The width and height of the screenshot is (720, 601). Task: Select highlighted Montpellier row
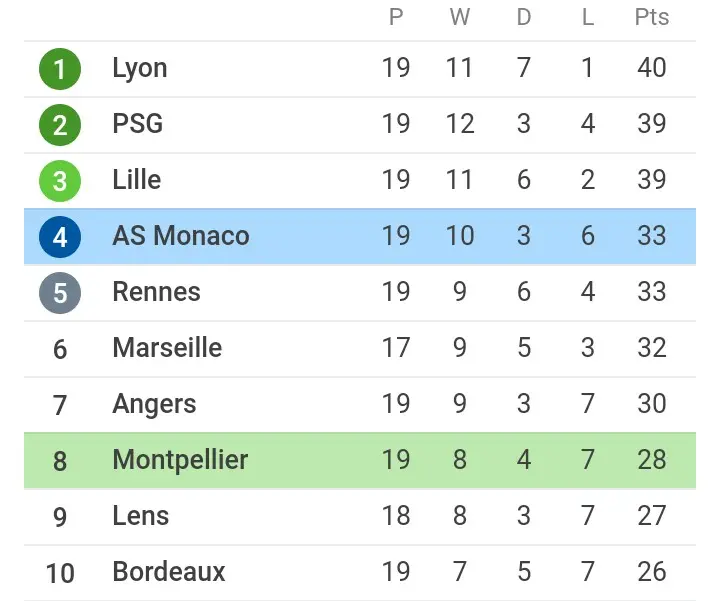[x=360, y=460]
